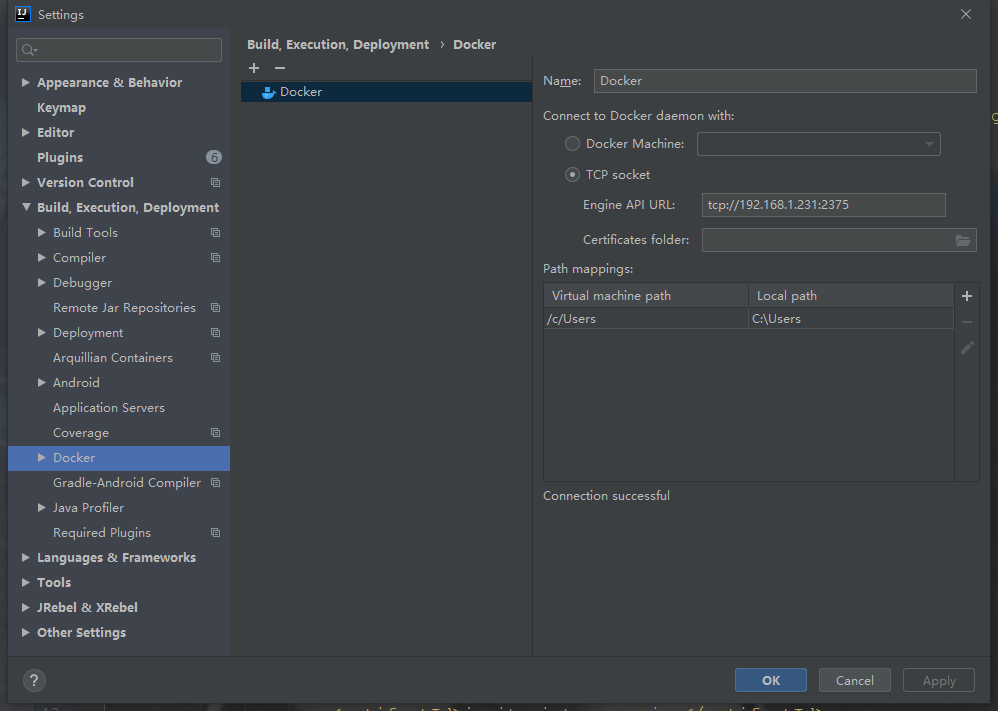Click project-level icon beside Gradle-Android Compiler

click(216, 482)
